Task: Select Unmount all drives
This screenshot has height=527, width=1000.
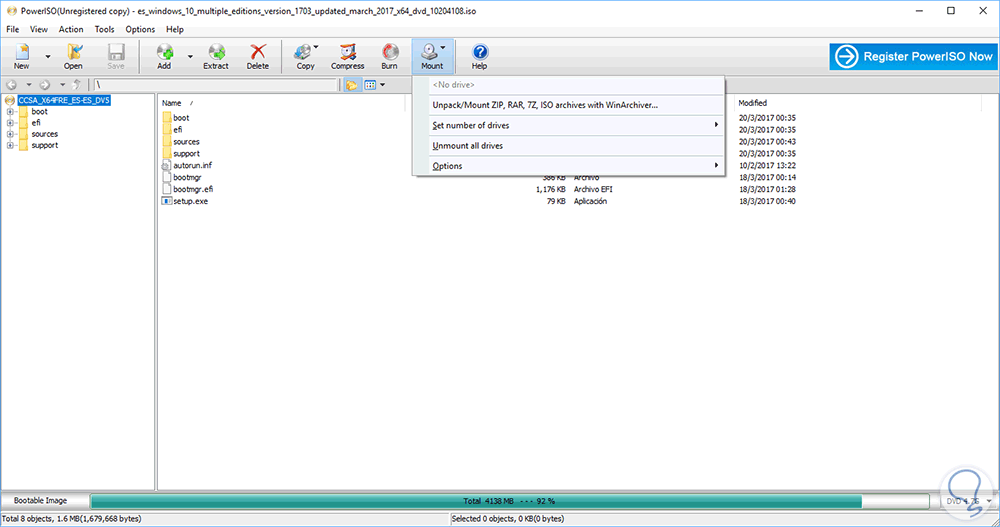Action: (569, 146)
